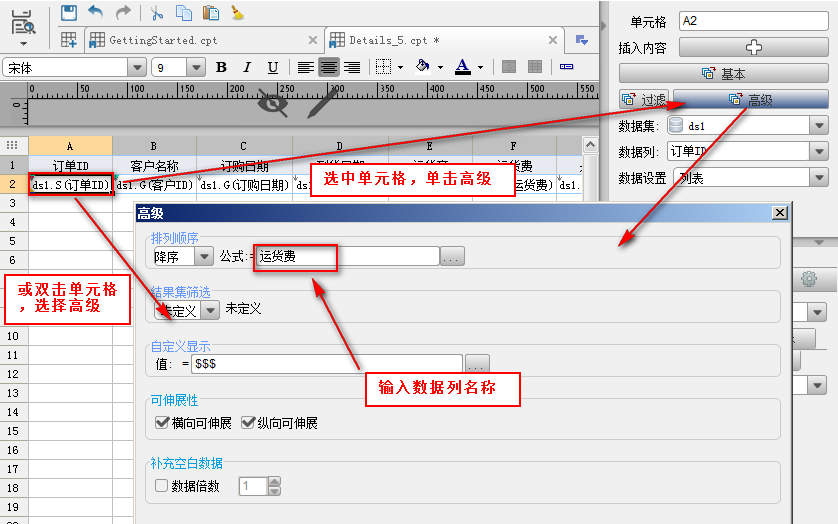Edit the 单元格 field A2

click(x=754, y=21)
